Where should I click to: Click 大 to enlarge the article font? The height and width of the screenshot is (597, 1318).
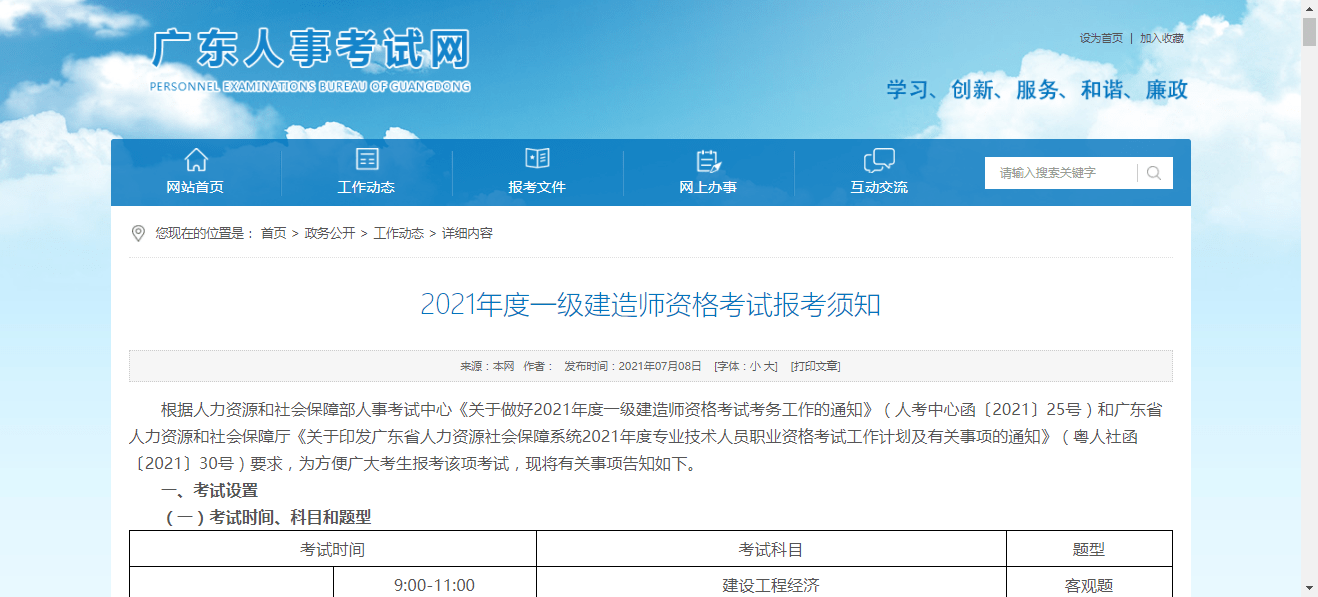[769, 365]
